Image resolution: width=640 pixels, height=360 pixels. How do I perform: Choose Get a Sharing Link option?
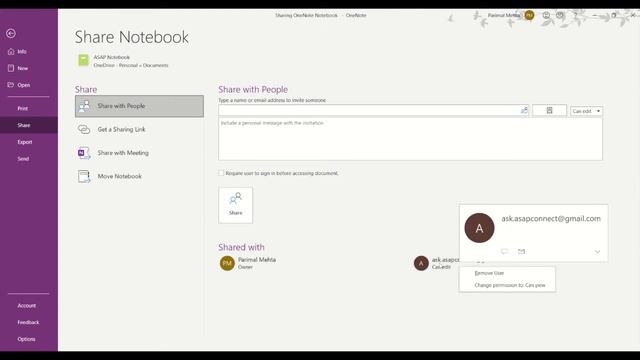pos(139,129)
